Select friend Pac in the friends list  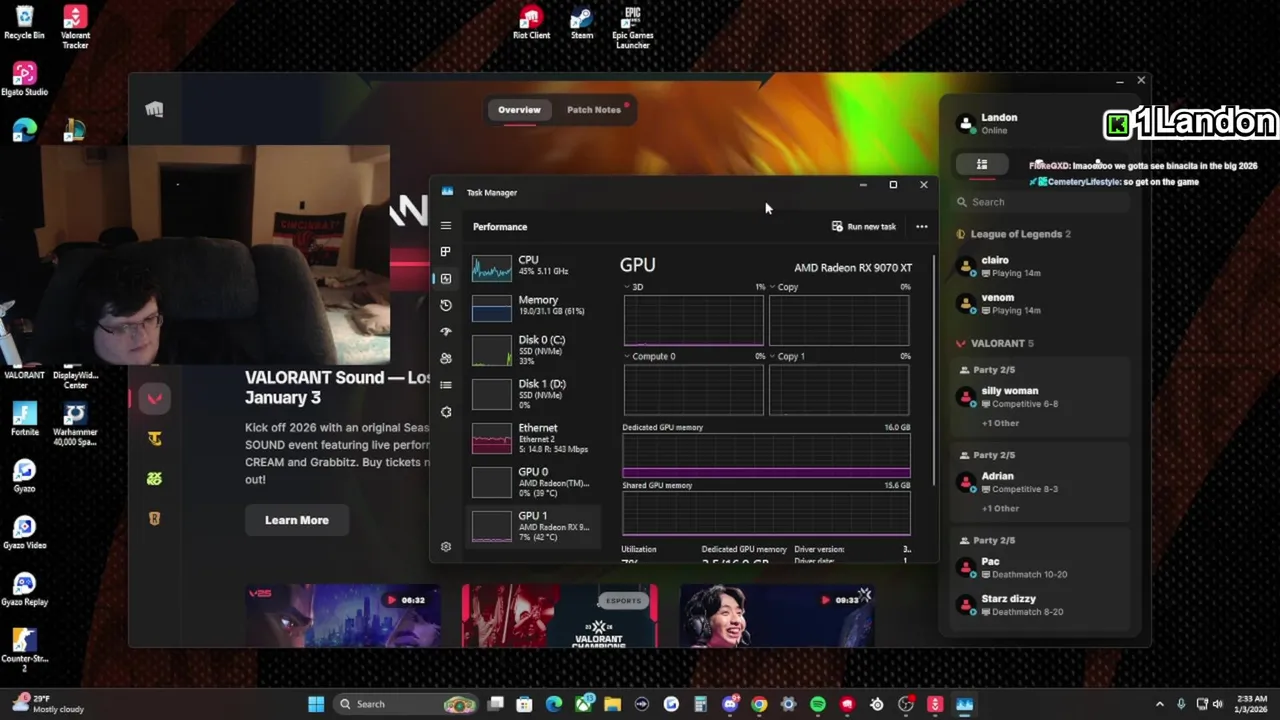pos(1040,568)
